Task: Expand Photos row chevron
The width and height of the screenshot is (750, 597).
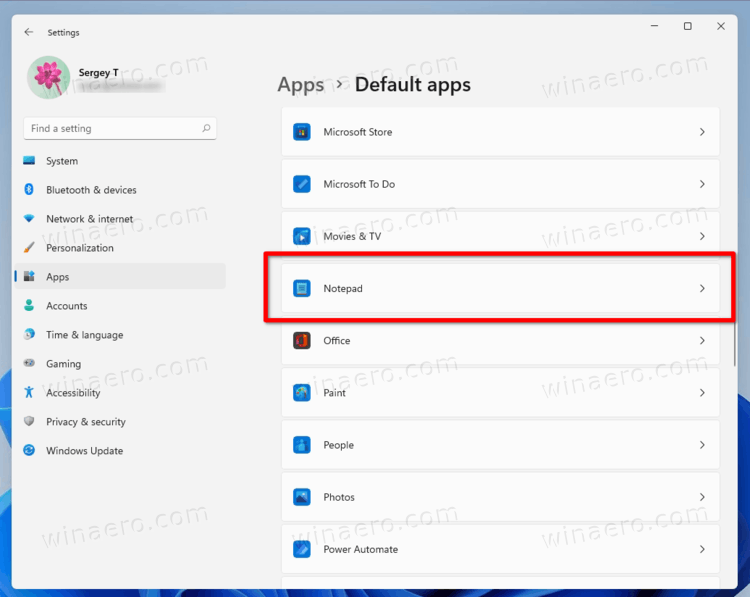Action: pos(702,497)
